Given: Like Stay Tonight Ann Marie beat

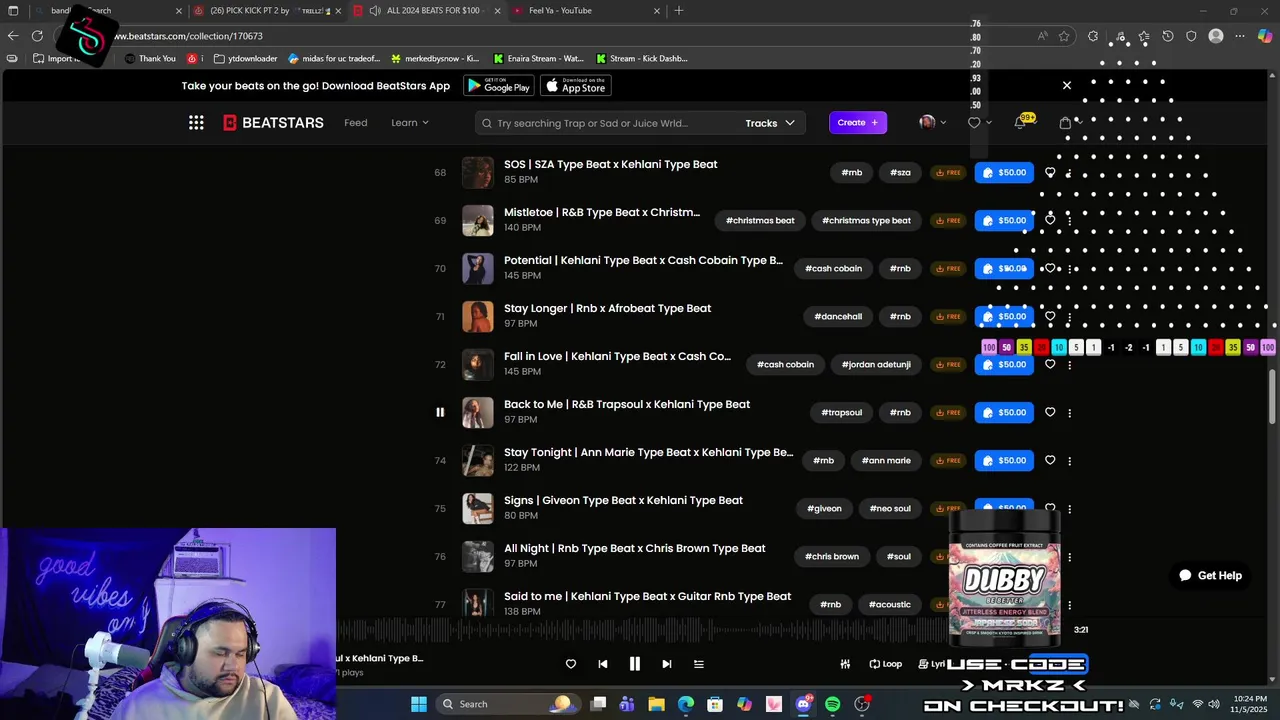Looking at the screenshot, I should [x=1050, y=460].
